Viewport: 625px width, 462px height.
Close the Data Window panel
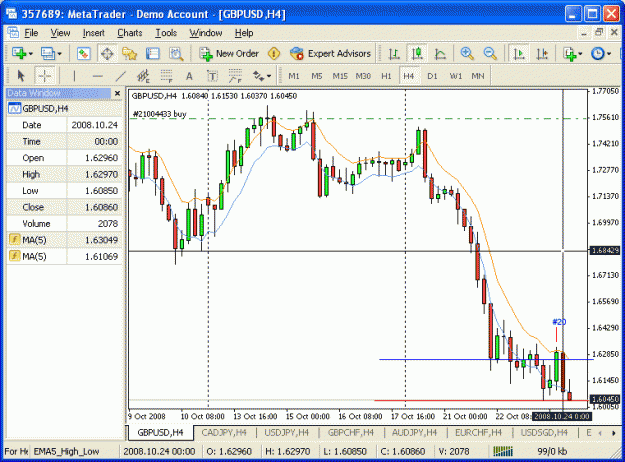pyautogui.click(x=117, y=93)
